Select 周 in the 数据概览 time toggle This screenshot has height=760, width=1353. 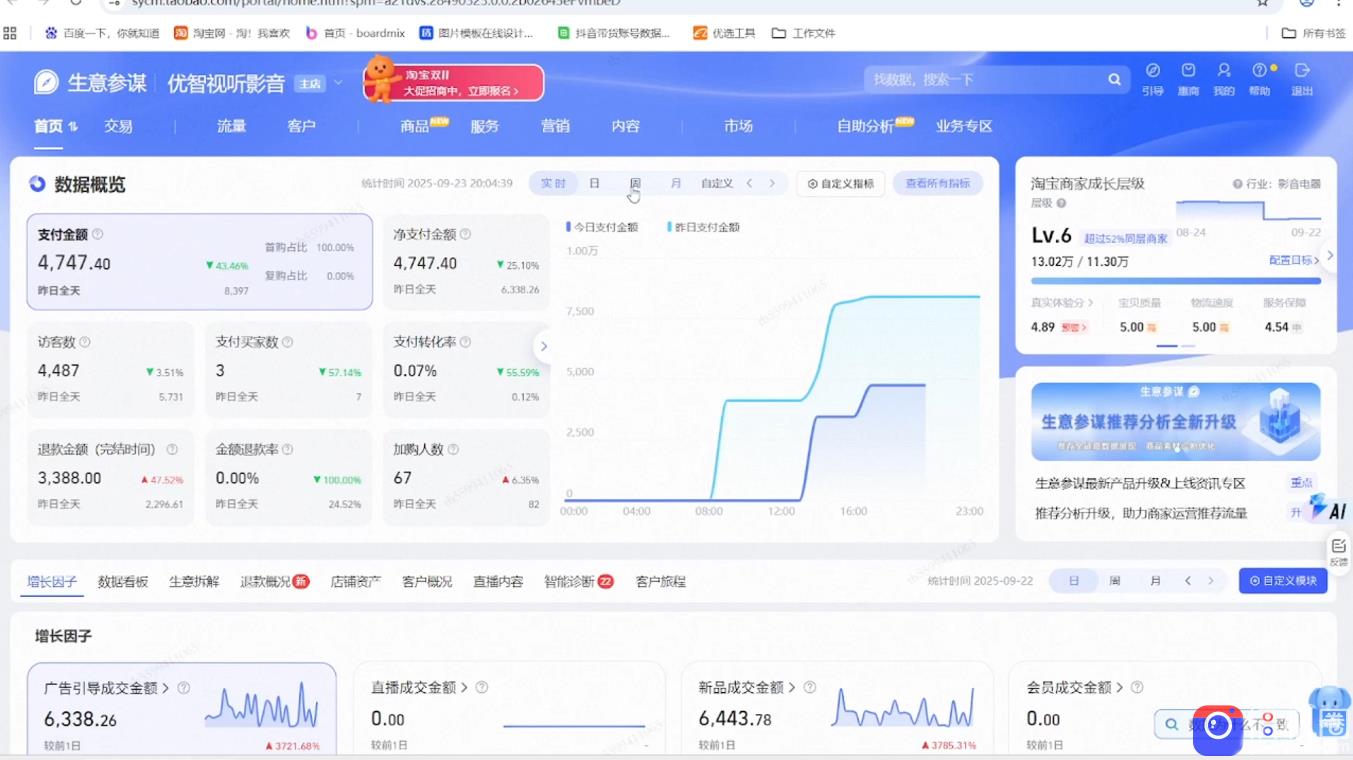(635, 184)
